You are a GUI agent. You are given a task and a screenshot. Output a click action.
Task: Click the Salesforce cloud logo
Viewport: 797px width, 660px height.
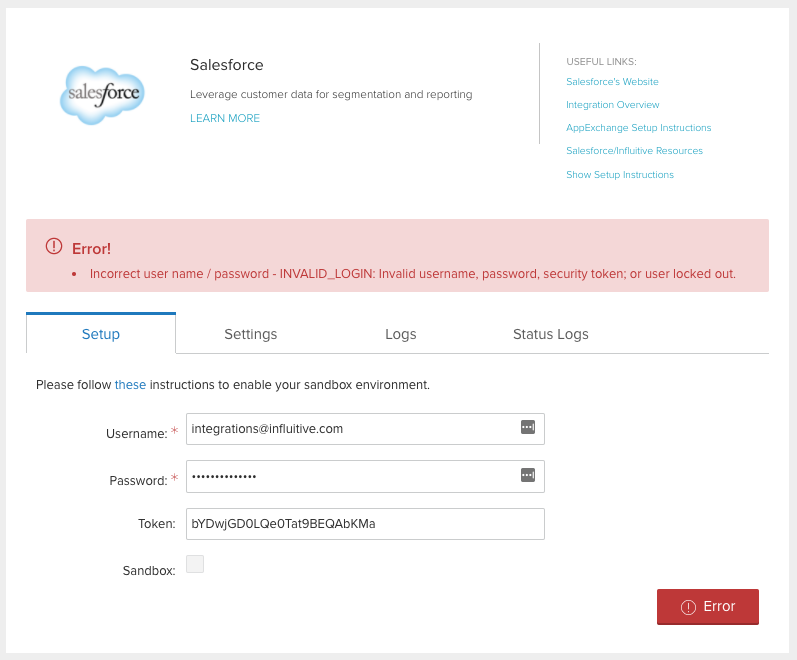tap(102, 95)
